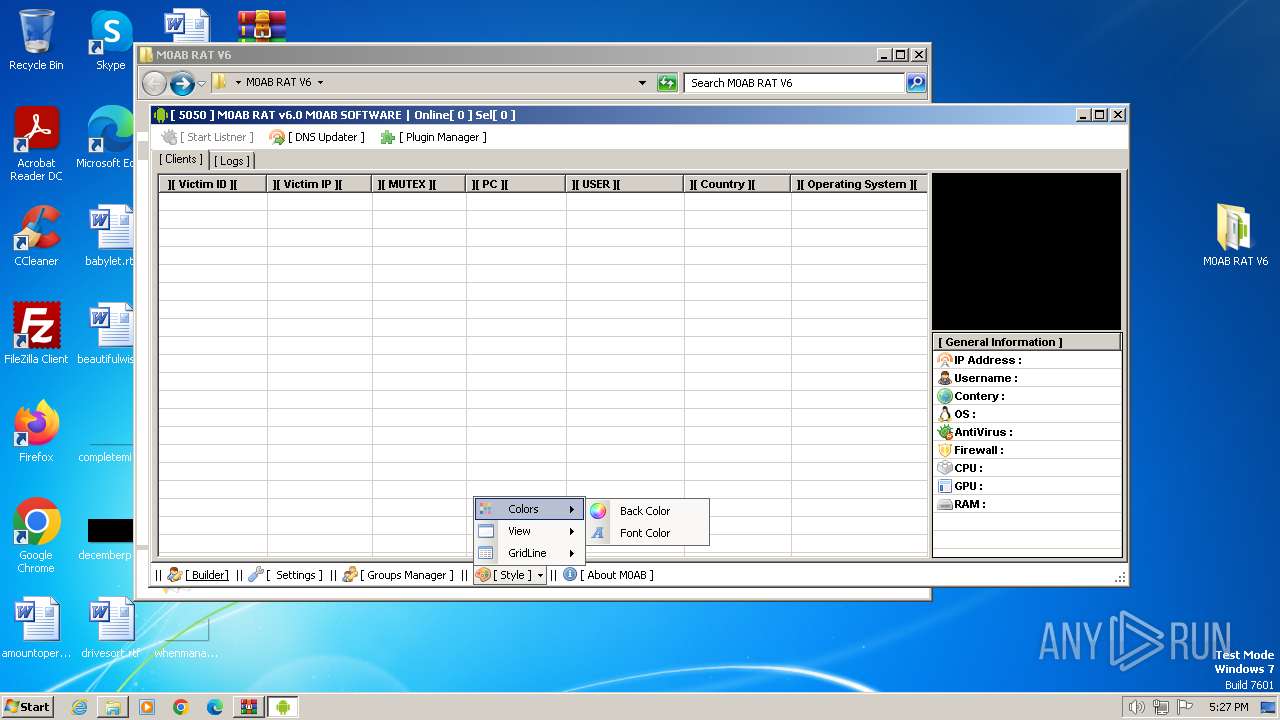The height and width of the screenshot is (720, 1280).
Task: Select the drivesort.rtf desktop file
Action: tap(110, 628)
